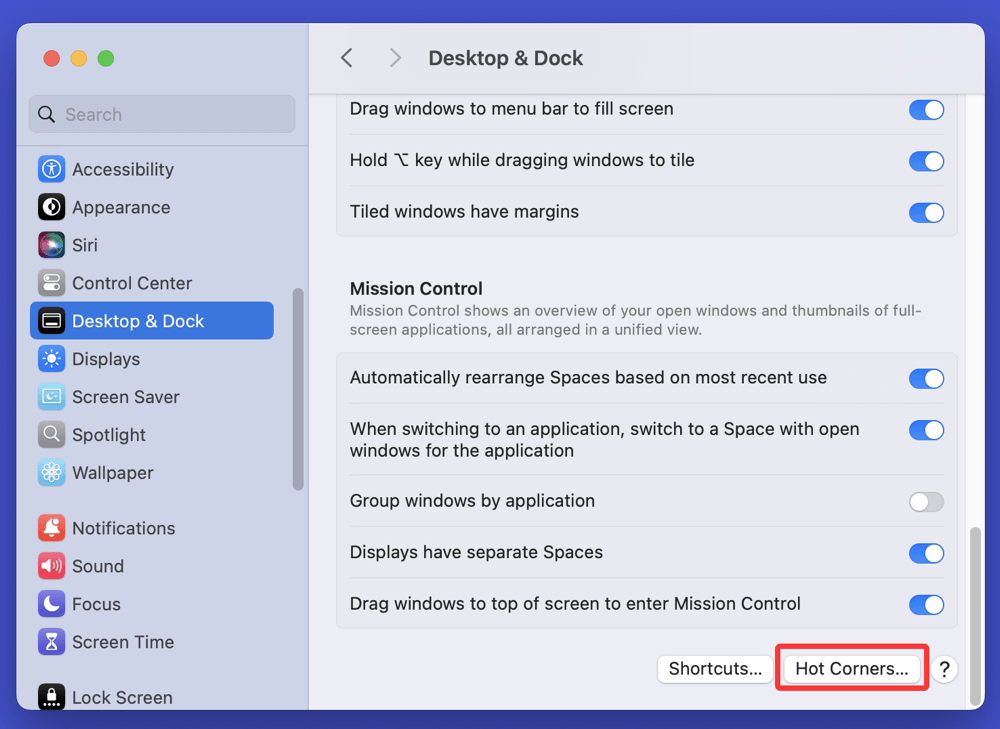The image size is (1000, 729).
Task: Click the Search settings field
Action: [x=162, y=114]
